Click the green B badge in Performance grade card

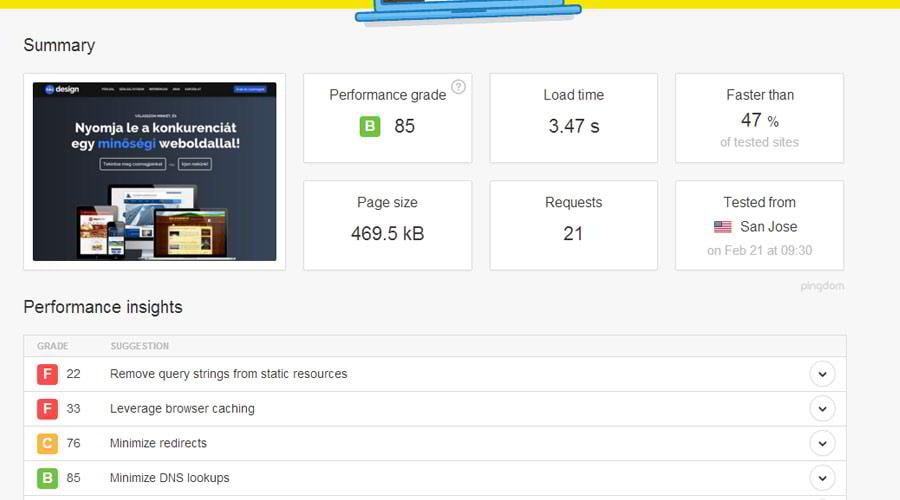click(x=370, y=126)
